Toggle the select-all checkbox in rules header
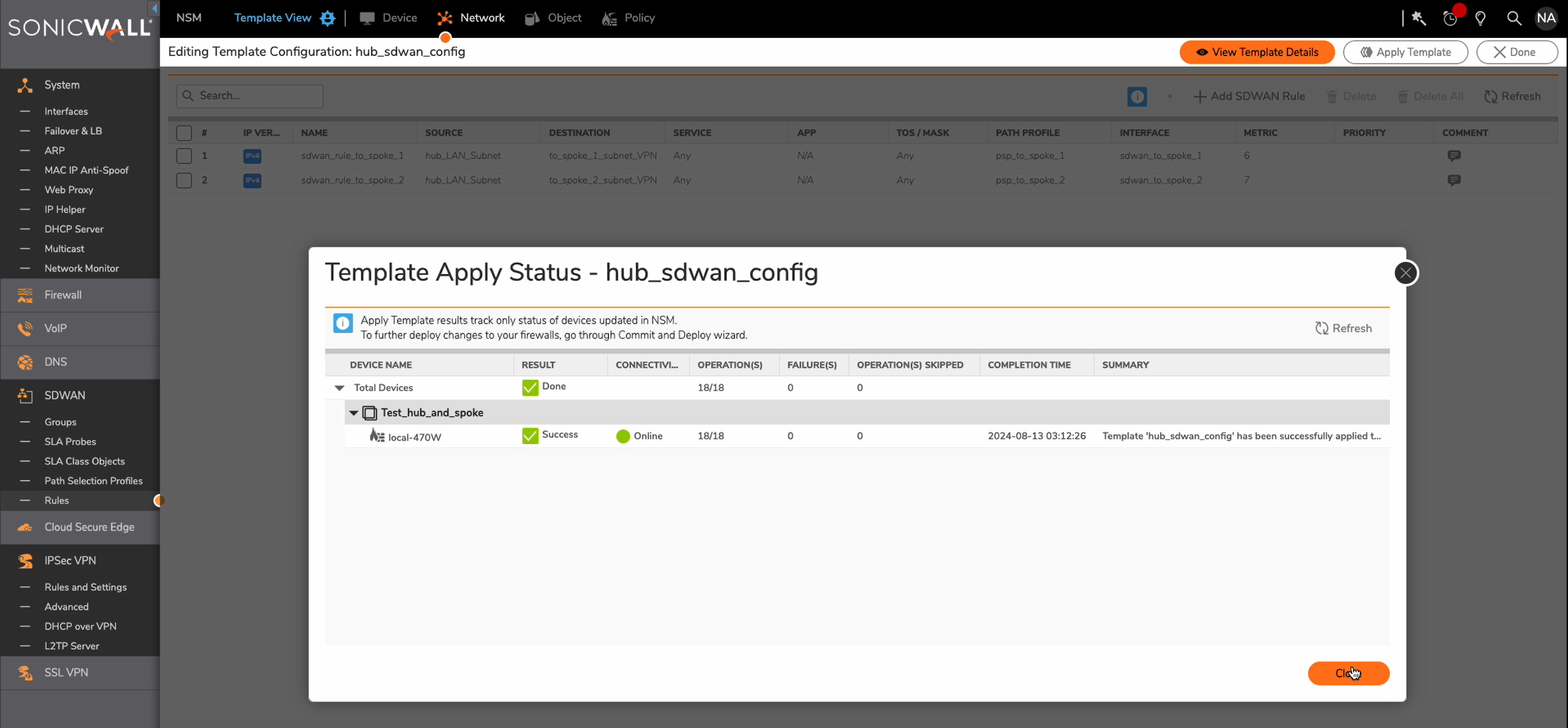The height and width of the screenshot is (728, 1568). pos(184,133)
